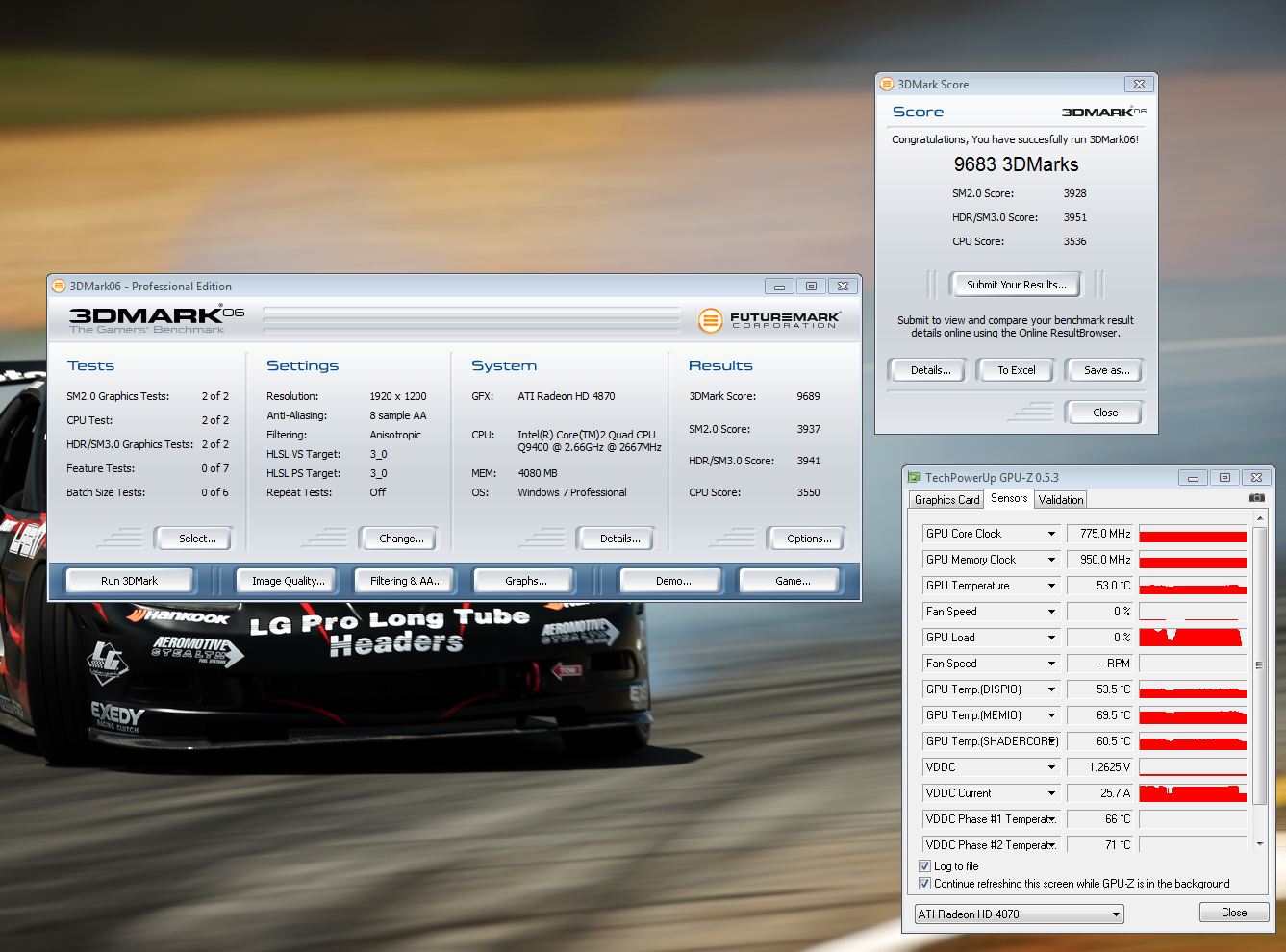Click Close button in GPU-Z window
Image resolution: width=1286 pixels, height=952 pixels.
1234,913
